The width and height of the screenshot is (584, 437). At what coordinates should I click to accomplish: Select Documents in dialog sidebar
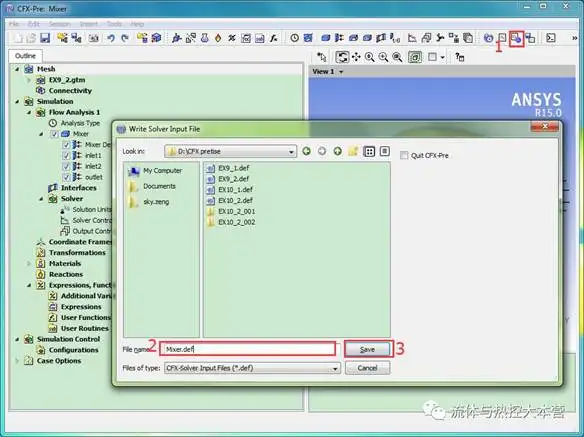[152, 186]
